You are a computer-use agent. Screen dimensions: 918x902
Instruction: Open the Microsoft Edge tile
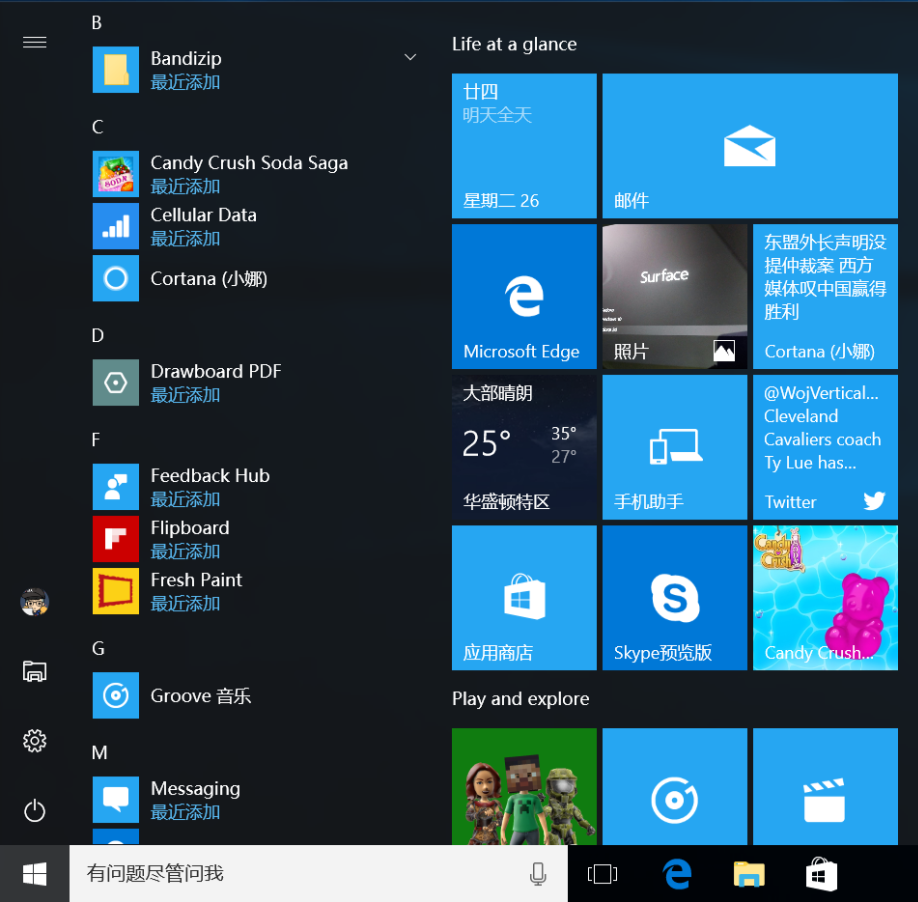point(524,296)
